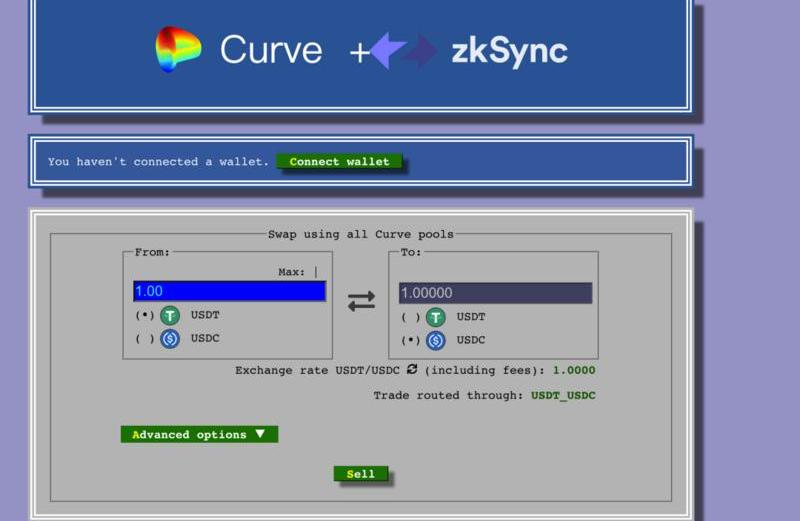Click the Sell button

[361, 474]
